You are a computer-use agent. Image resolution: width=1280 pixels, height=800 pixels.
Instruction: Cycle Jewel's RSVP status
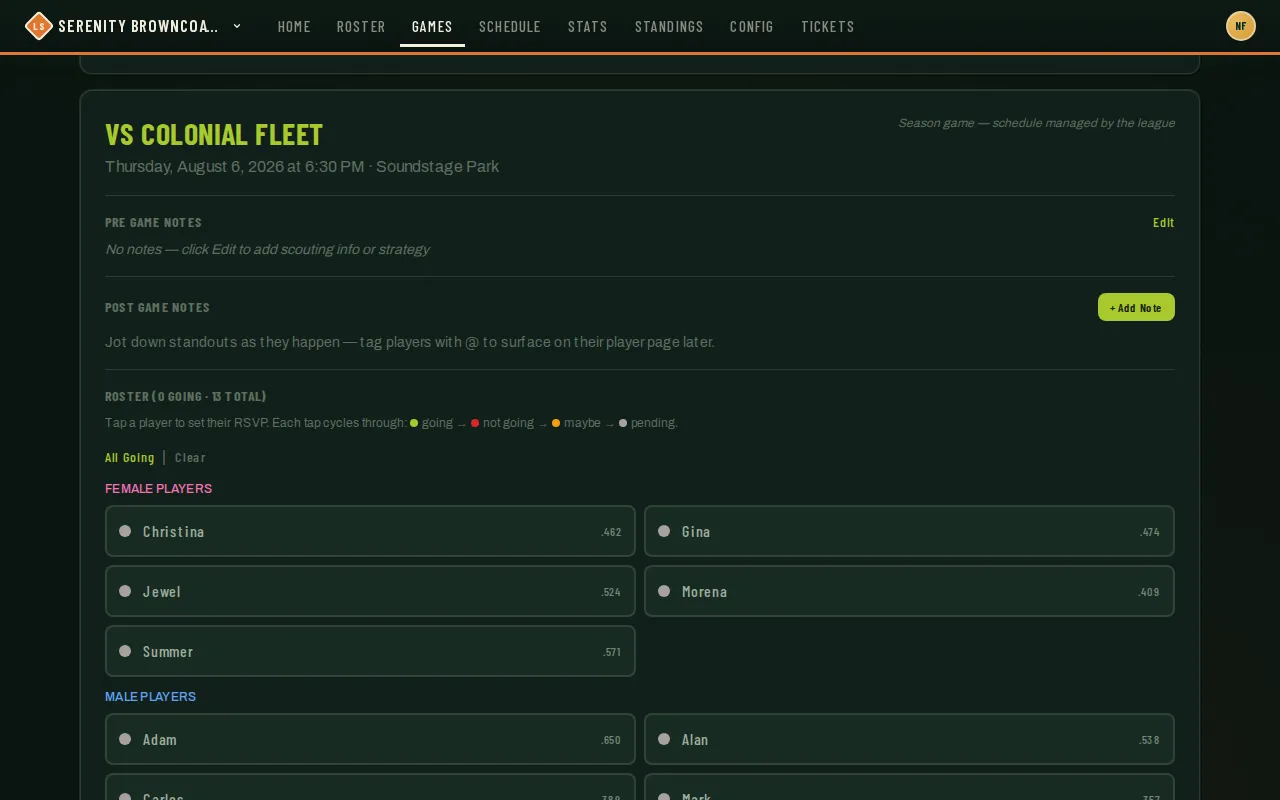(370, 591)
